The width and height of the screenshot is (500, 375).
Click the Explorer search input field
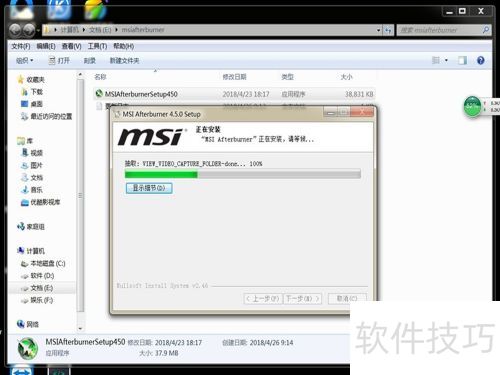pyautogui.click(x=439, y=30)
